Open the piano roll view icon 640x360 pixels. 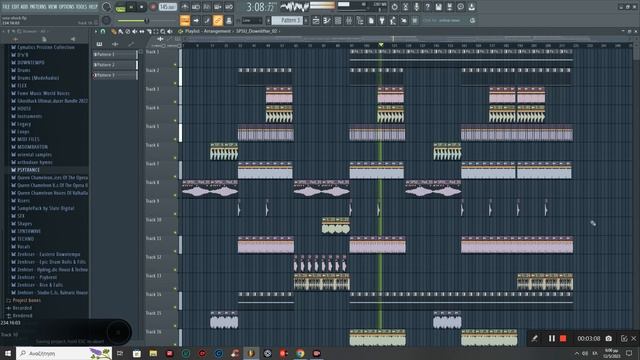[327, 20]
